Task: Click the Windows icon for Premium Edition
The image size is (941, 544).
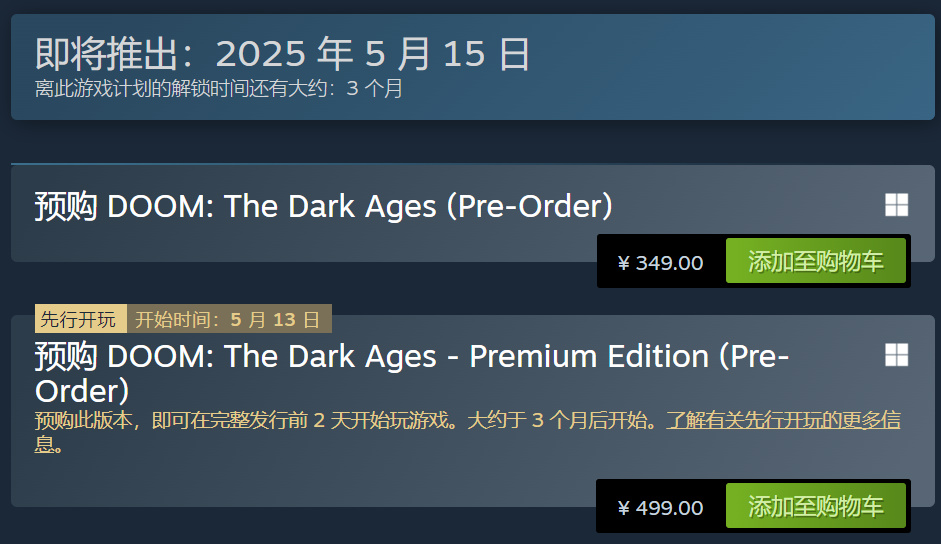Action: pyautogui.click(x=897, y=354)
